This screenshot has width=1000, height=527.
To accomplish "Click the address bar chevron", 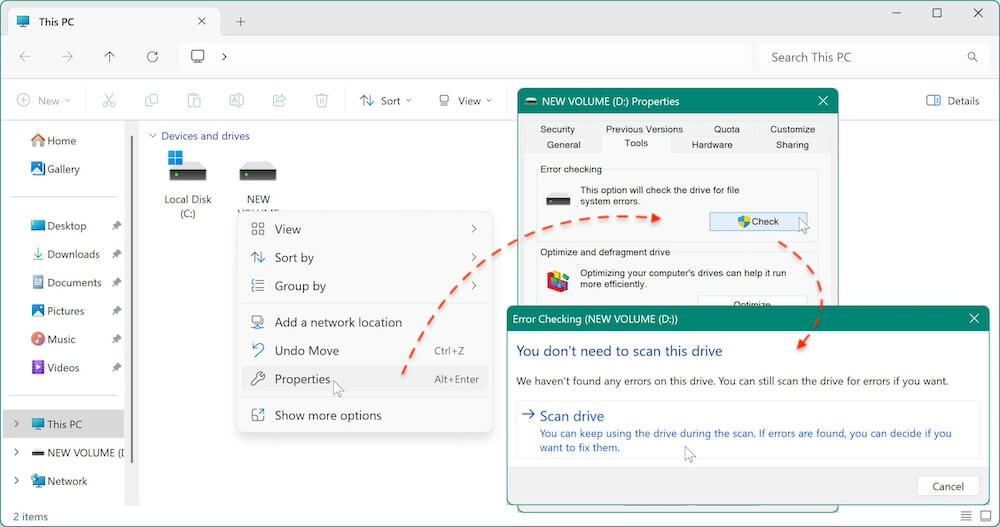I will click(224, 57).
